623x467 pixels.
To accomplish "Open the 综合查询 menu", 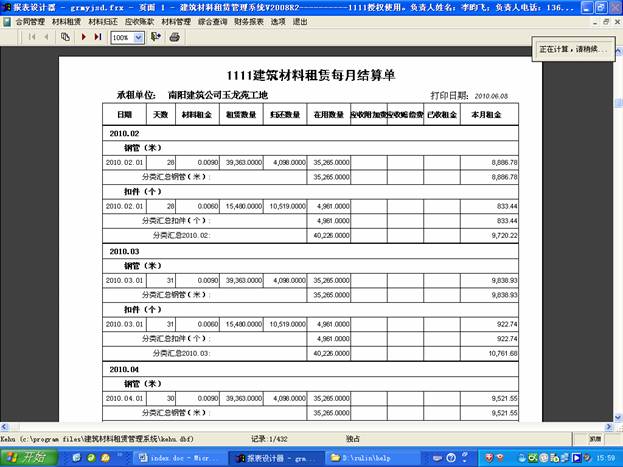I will click(212, 20).
